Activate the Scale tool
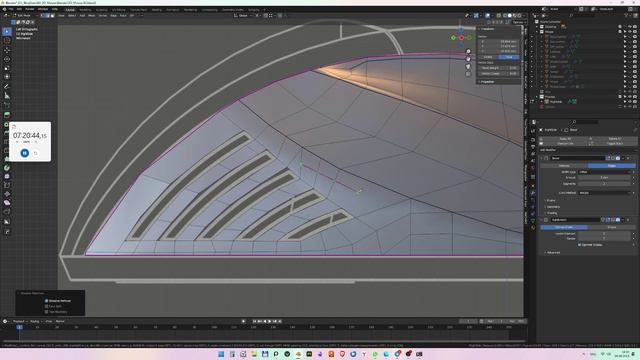 click(7, 68)
